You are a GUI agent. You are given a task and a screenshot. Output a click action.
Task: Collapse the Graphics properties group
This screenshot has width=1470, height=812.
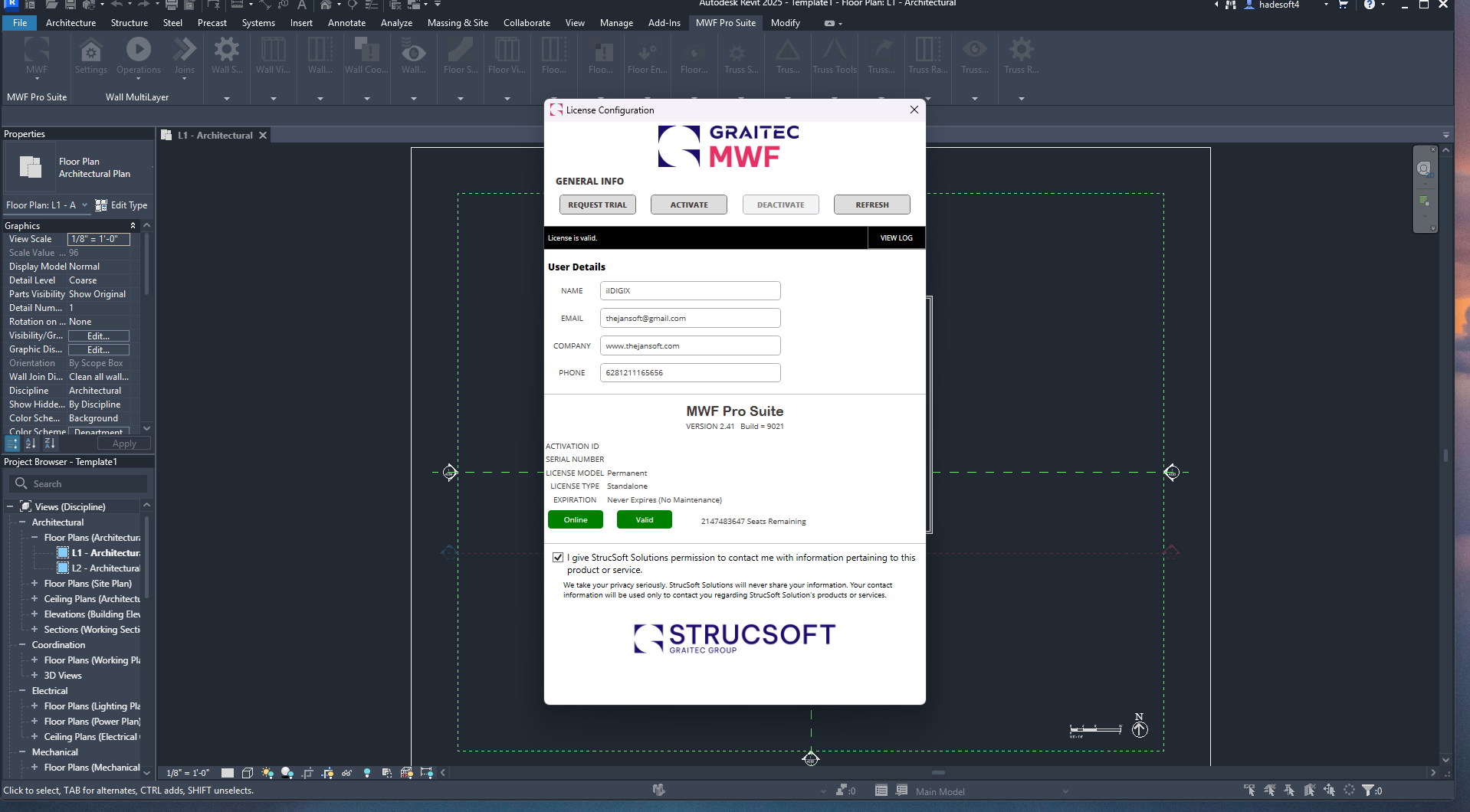pos(133,226)
